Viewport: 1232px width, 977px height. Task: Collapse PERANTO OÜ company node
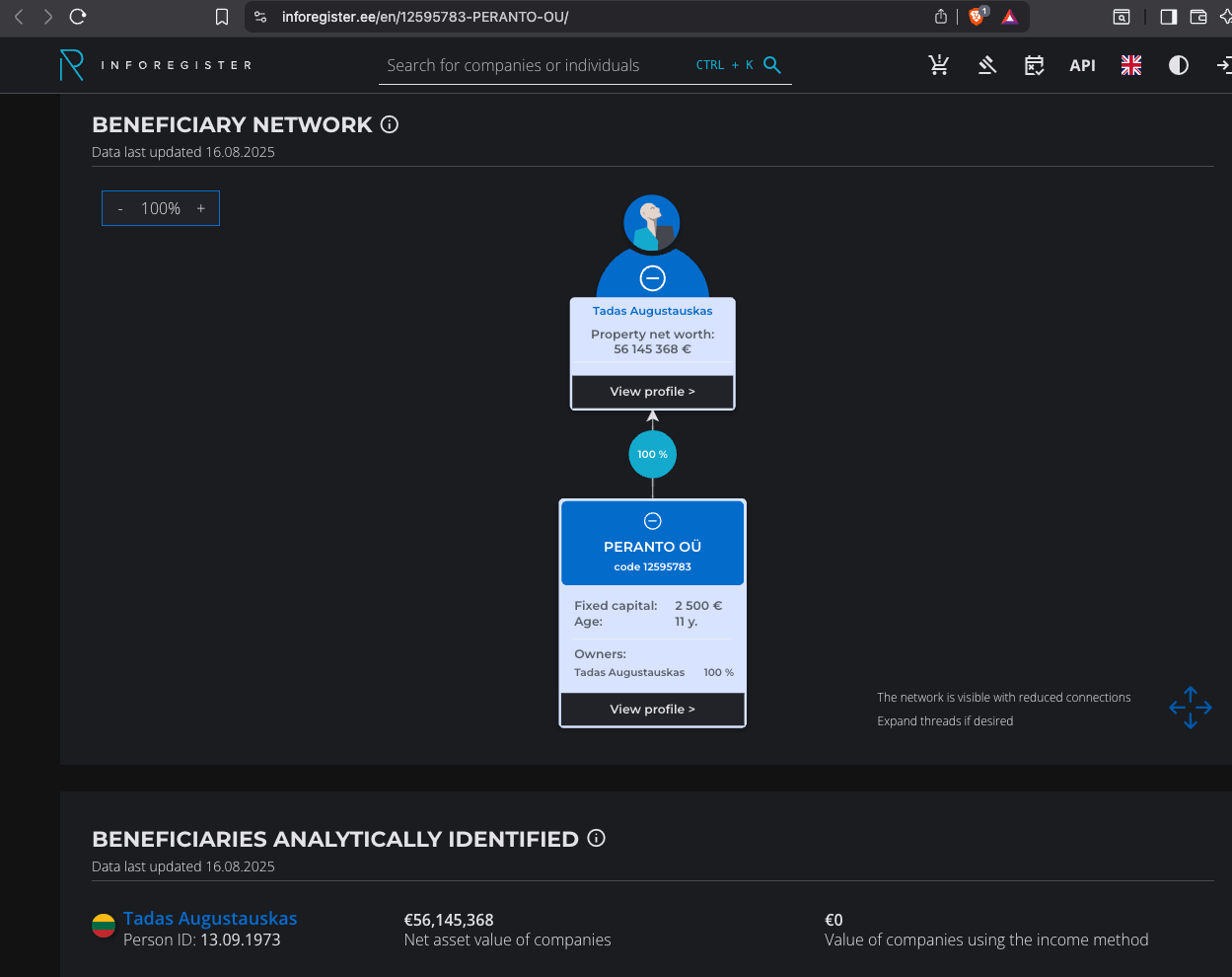(653, 521)
